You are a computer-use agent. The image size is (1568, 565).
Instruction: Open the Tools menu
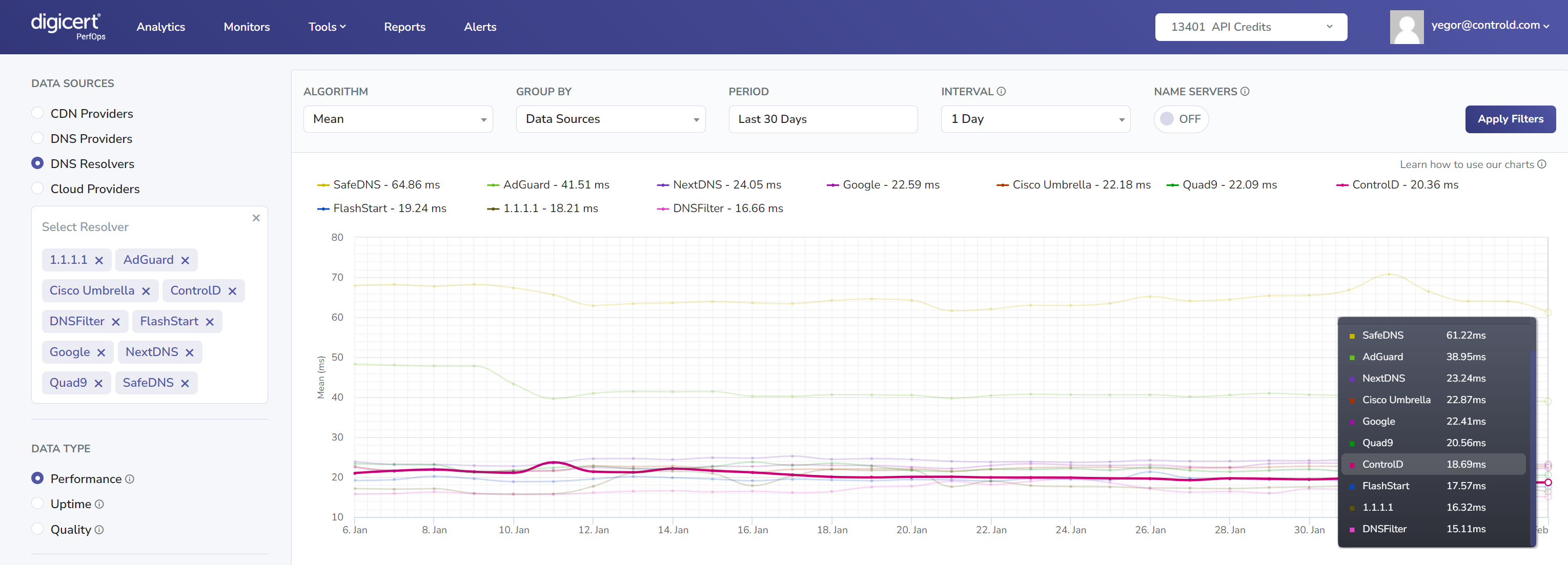(326, 27)
